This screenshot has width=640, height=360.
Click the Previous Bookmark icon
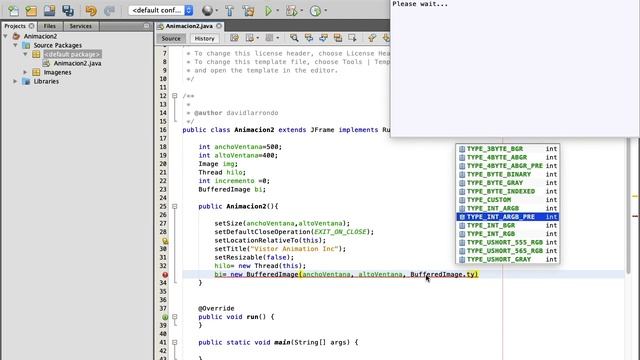(371, 38)
